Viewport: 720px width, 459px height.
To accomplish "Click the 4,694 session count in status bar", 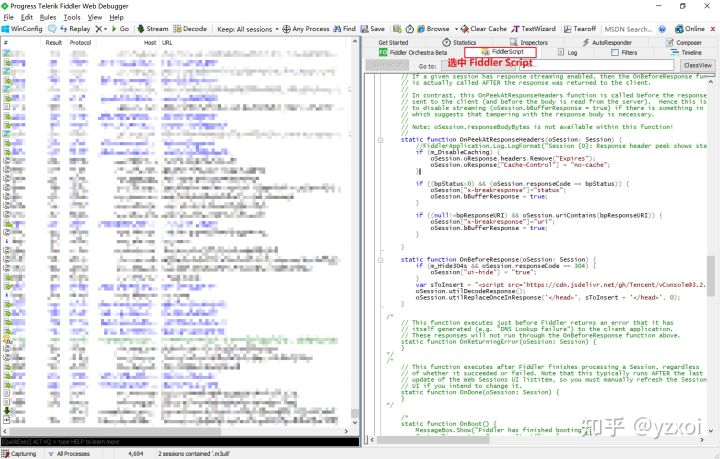I will [x=136, y=453].
